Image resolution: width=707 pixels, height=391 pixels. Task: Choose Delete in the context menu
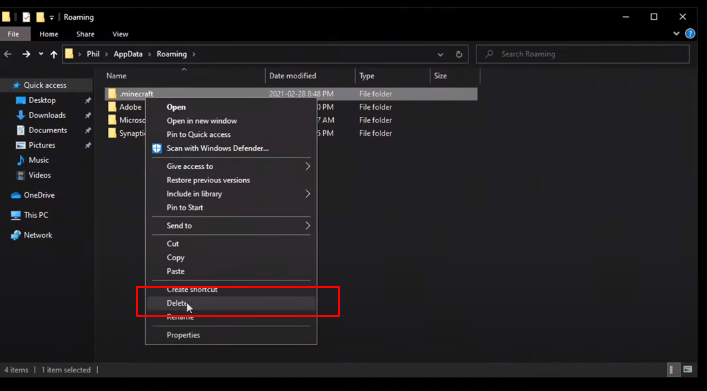[231, 303]
